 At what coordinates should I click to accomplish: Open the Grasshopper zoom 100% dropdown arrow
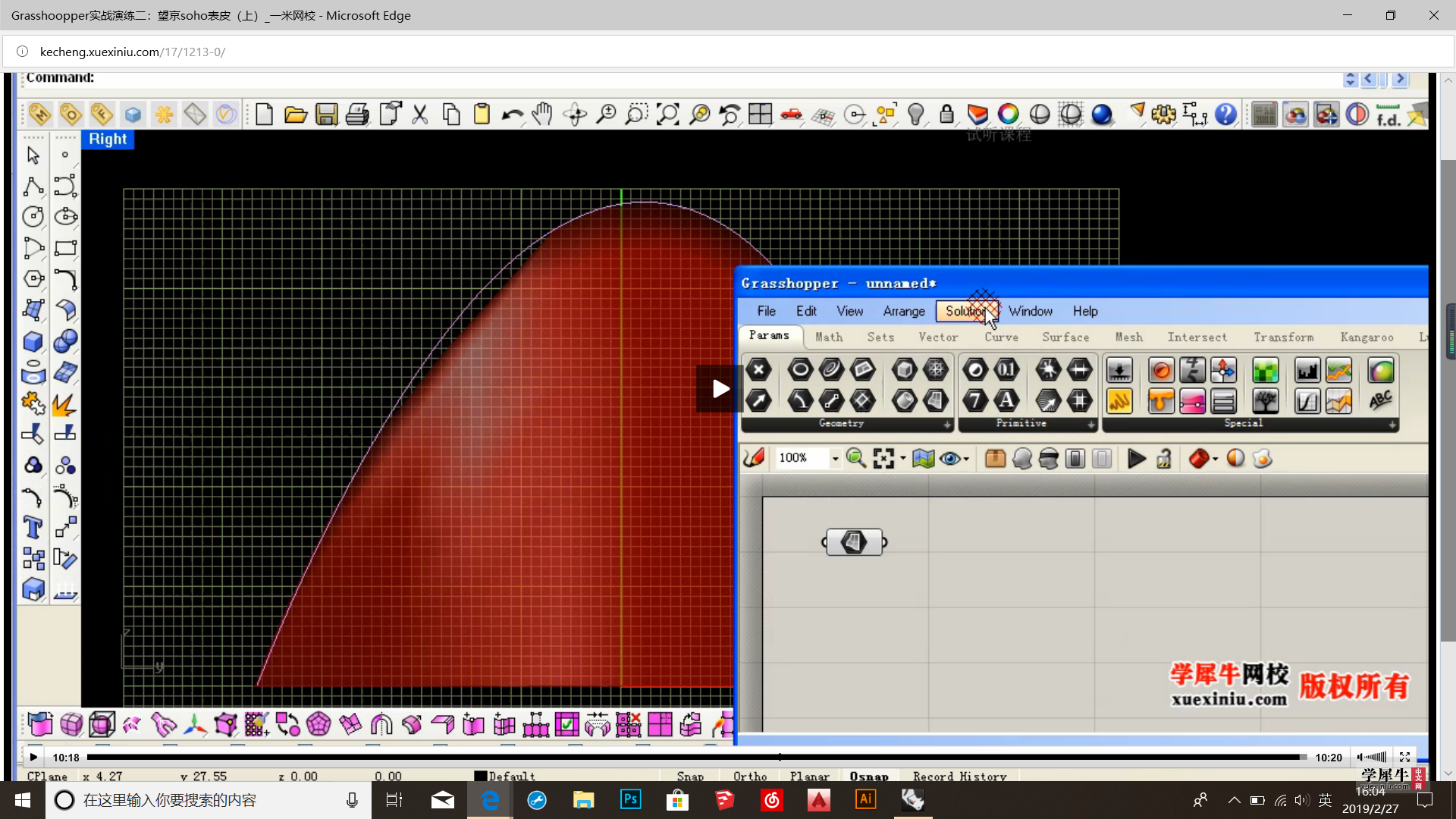tap(835, 458)
